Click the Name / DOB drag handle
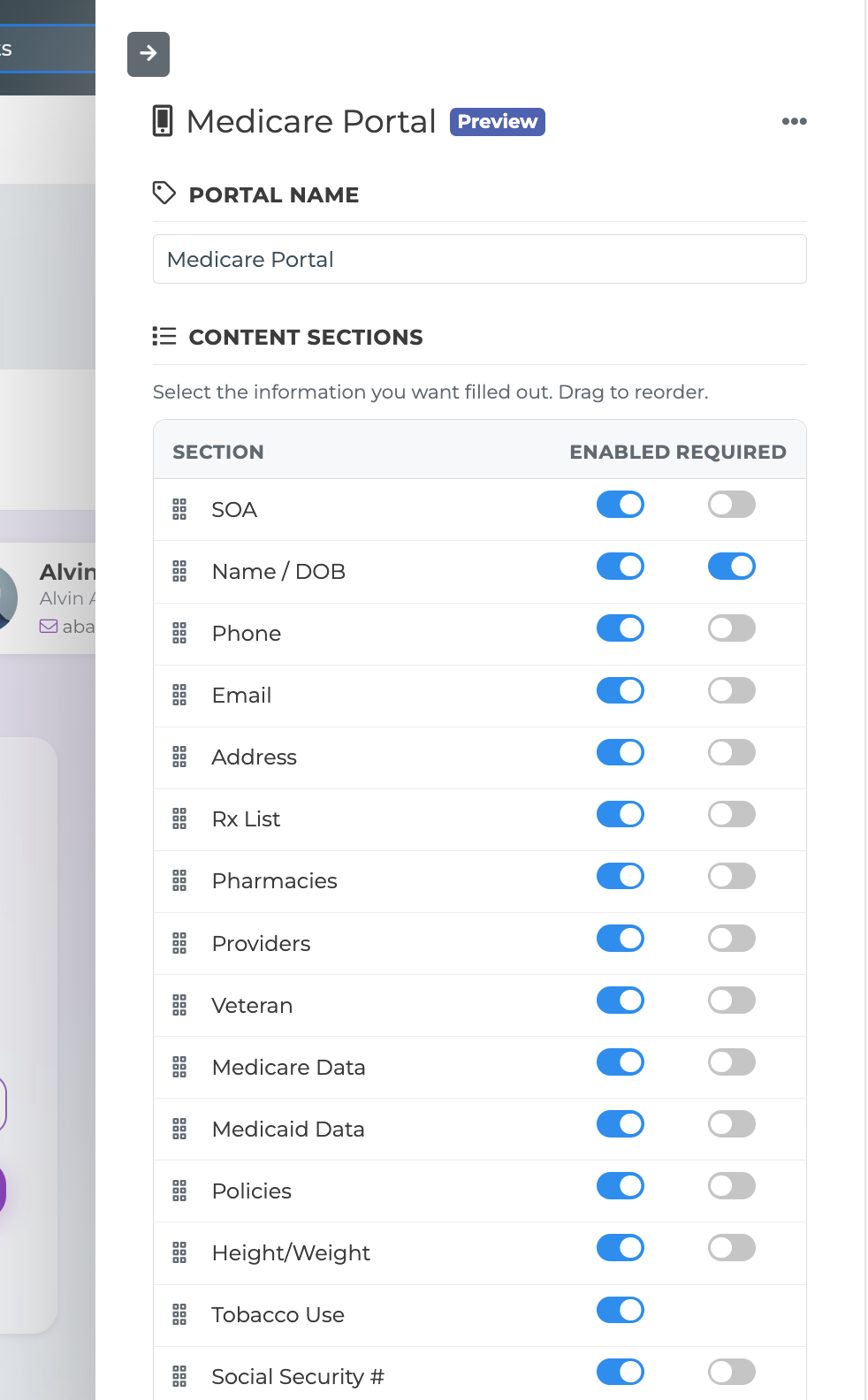This screenshot has height=1400, width=868. point(179,571)
